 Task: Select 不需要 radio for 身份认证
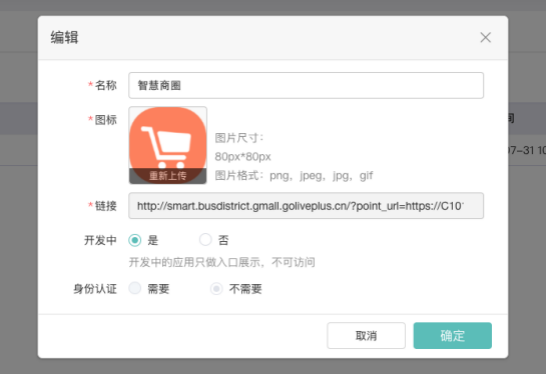[216, 289]
